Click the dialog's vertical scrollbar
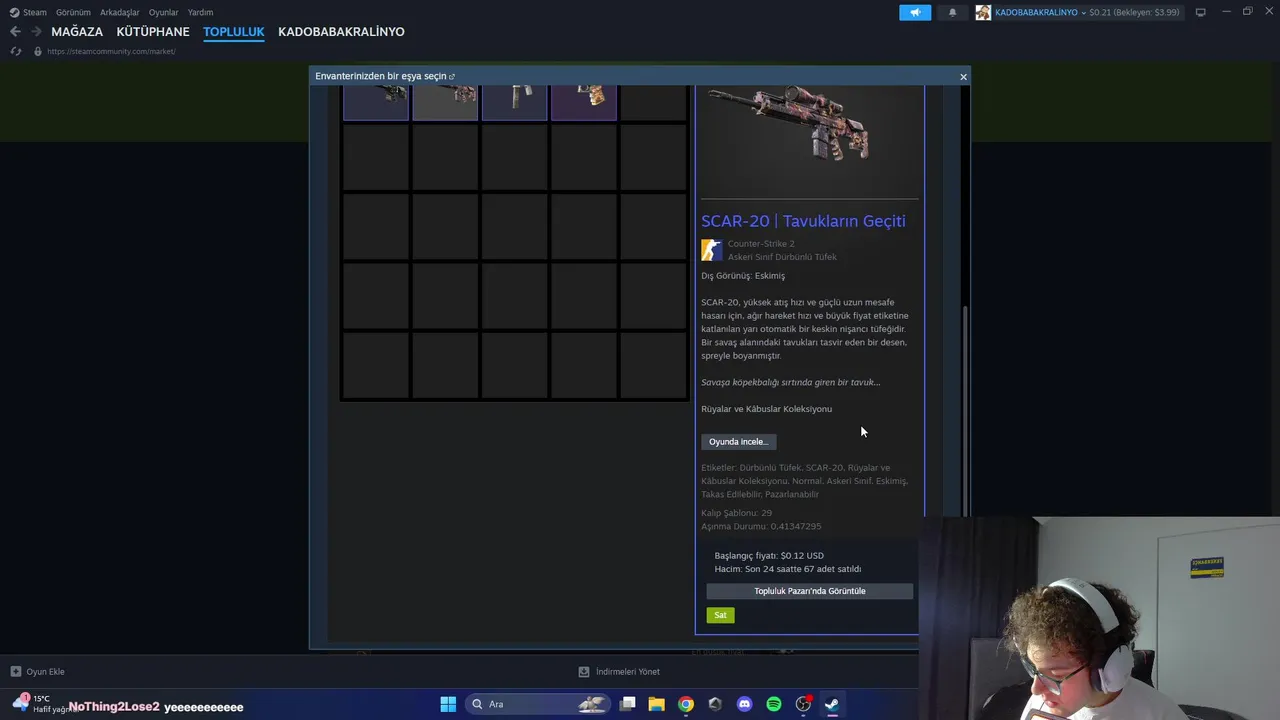The image size is (1280, 720). [x=964, y=410]
